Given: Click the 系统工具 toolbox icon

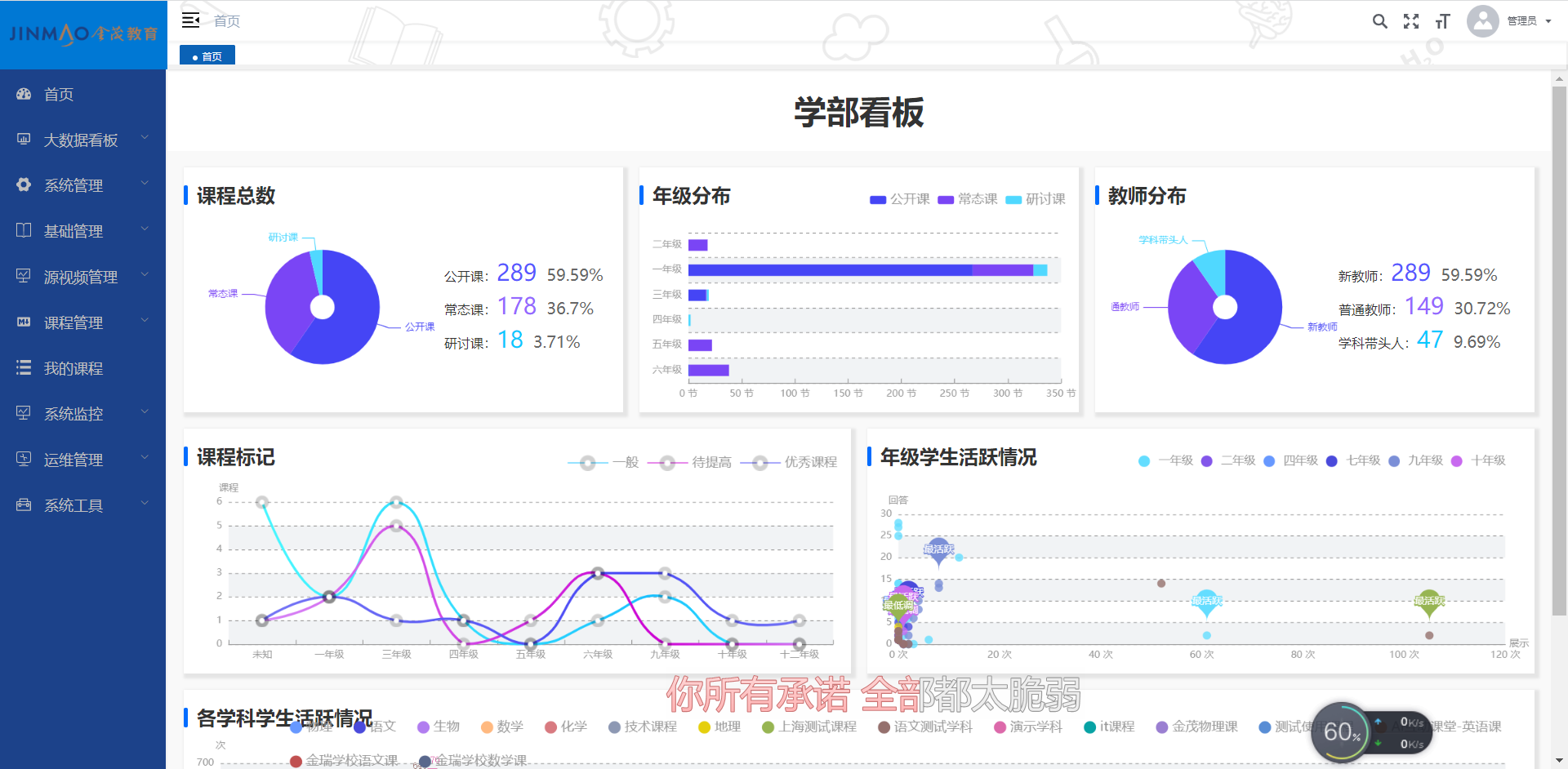Looking at the screenshot, I should (24, 505).
